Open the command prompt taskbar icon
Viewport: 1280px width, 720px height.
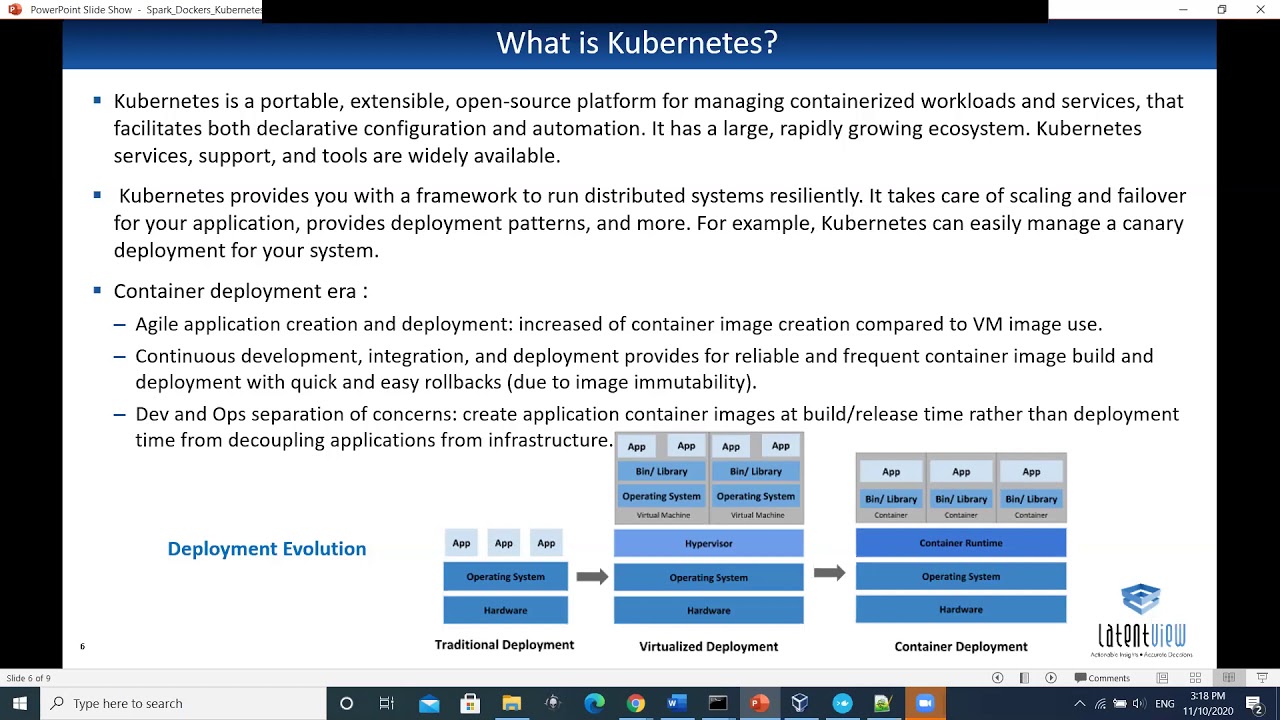(x=718, y=703)
